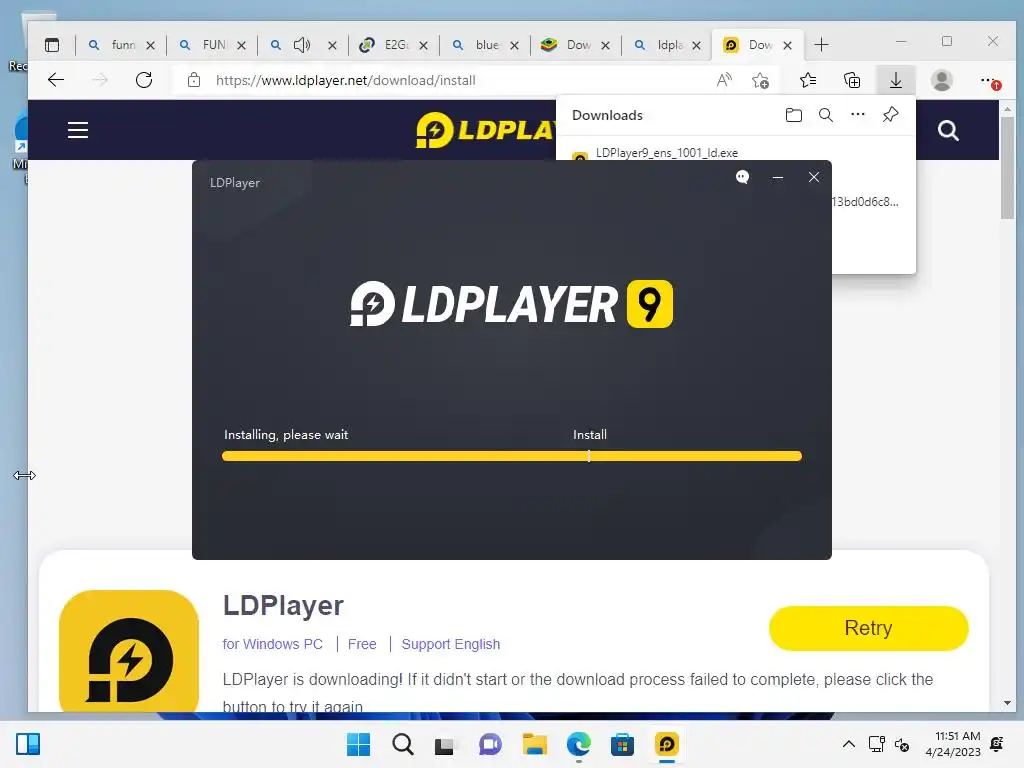Click the LDPlayer website search icon
This screenshot has width=1024, height=768.
tap(948, 131)
